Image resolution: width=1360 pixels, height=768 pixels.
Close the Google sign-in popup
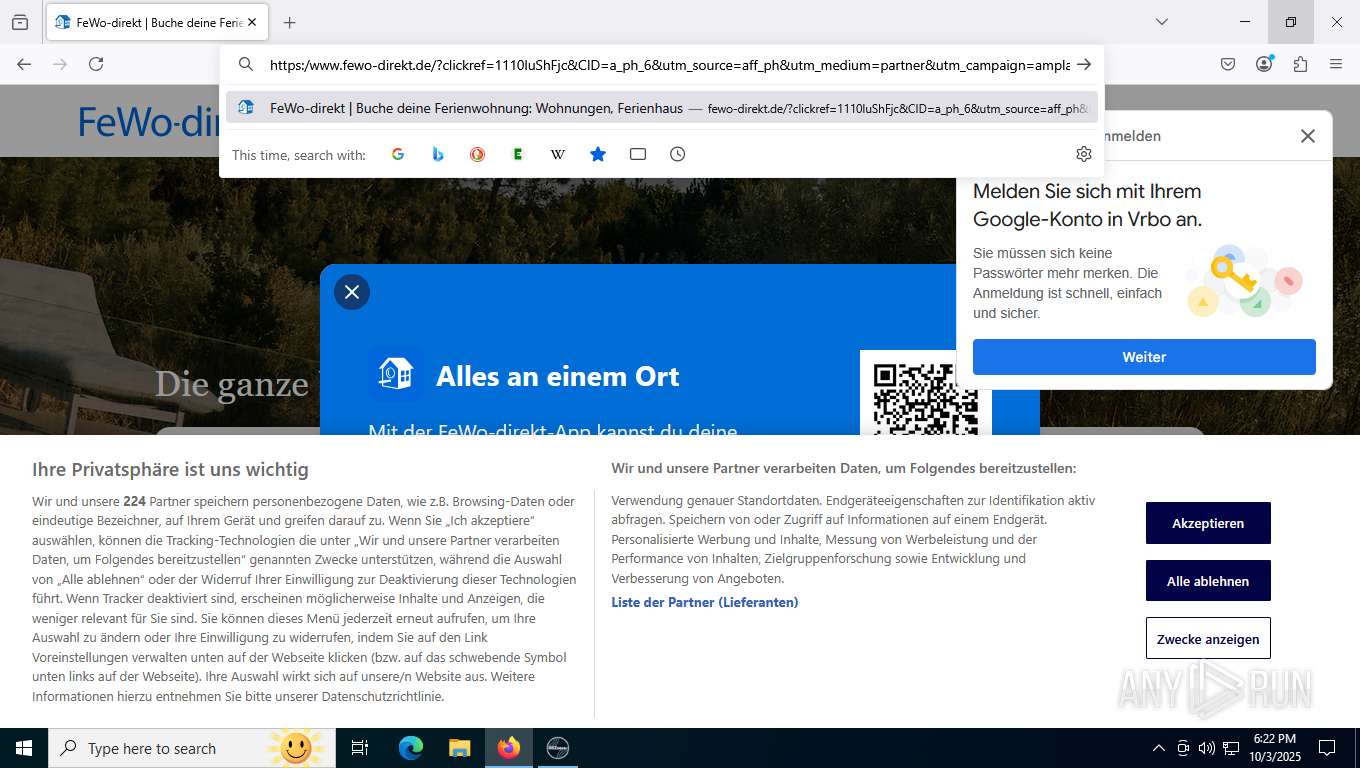1308,136
